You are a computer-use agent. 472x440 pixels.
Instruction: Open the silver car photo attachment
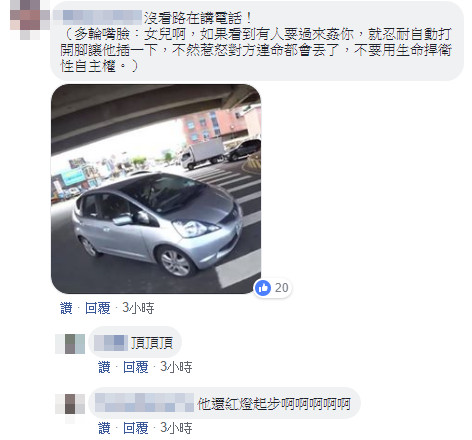156,189
